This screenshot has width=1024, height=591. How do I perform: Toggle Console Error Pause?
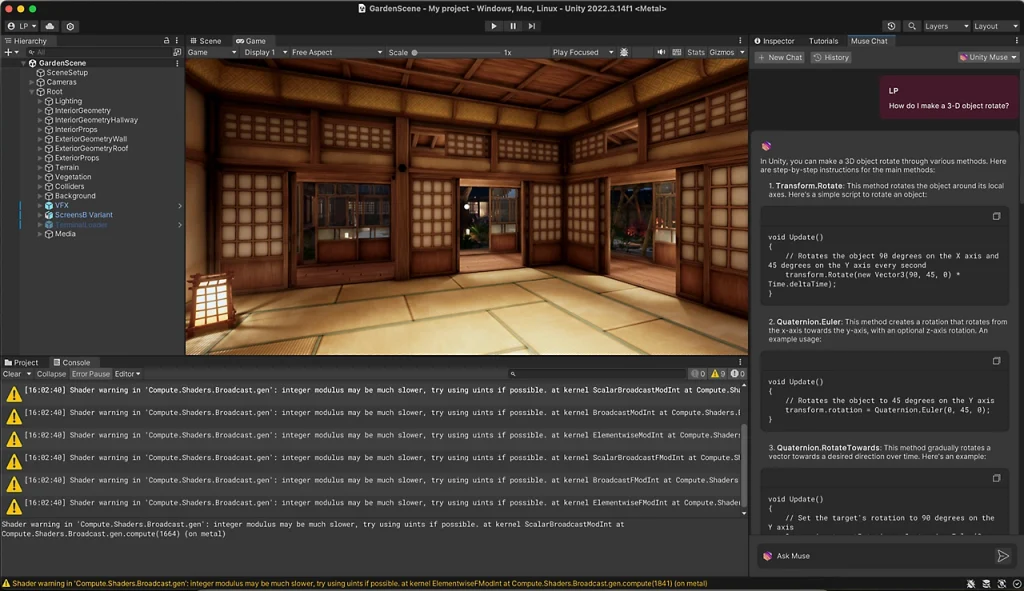pyautogui.click(x=90, y=374)
